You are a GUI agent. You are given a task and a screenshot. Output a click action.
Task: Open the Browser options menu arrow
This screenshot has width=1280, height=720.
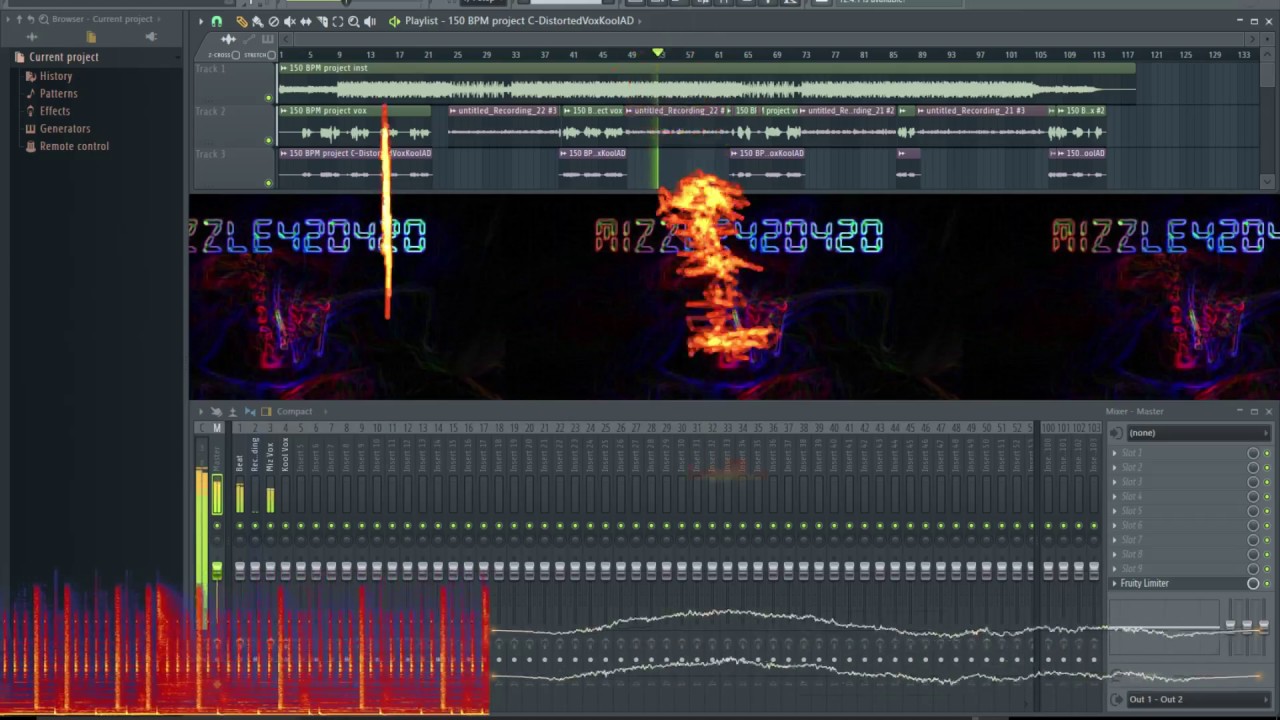(x=8, y=19)
